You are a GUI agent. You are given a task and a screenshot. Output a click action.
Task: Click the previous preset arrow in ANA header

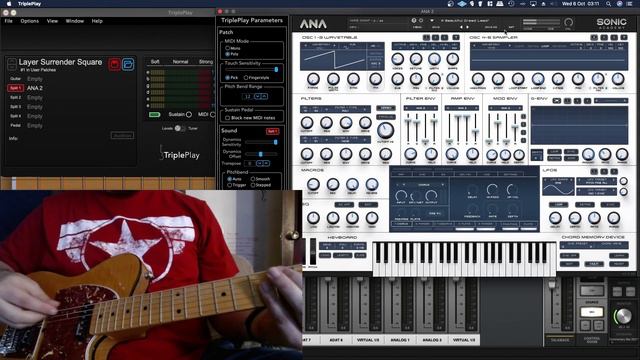coord(462,27)
